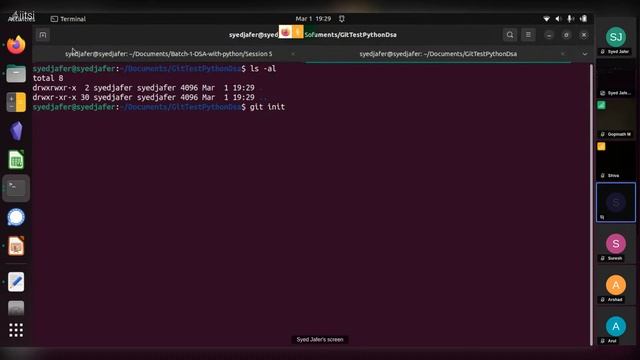The image size is (640, 360).
Task: Click the volume speaker icon in top bar
Action: [x=558, y=19]
